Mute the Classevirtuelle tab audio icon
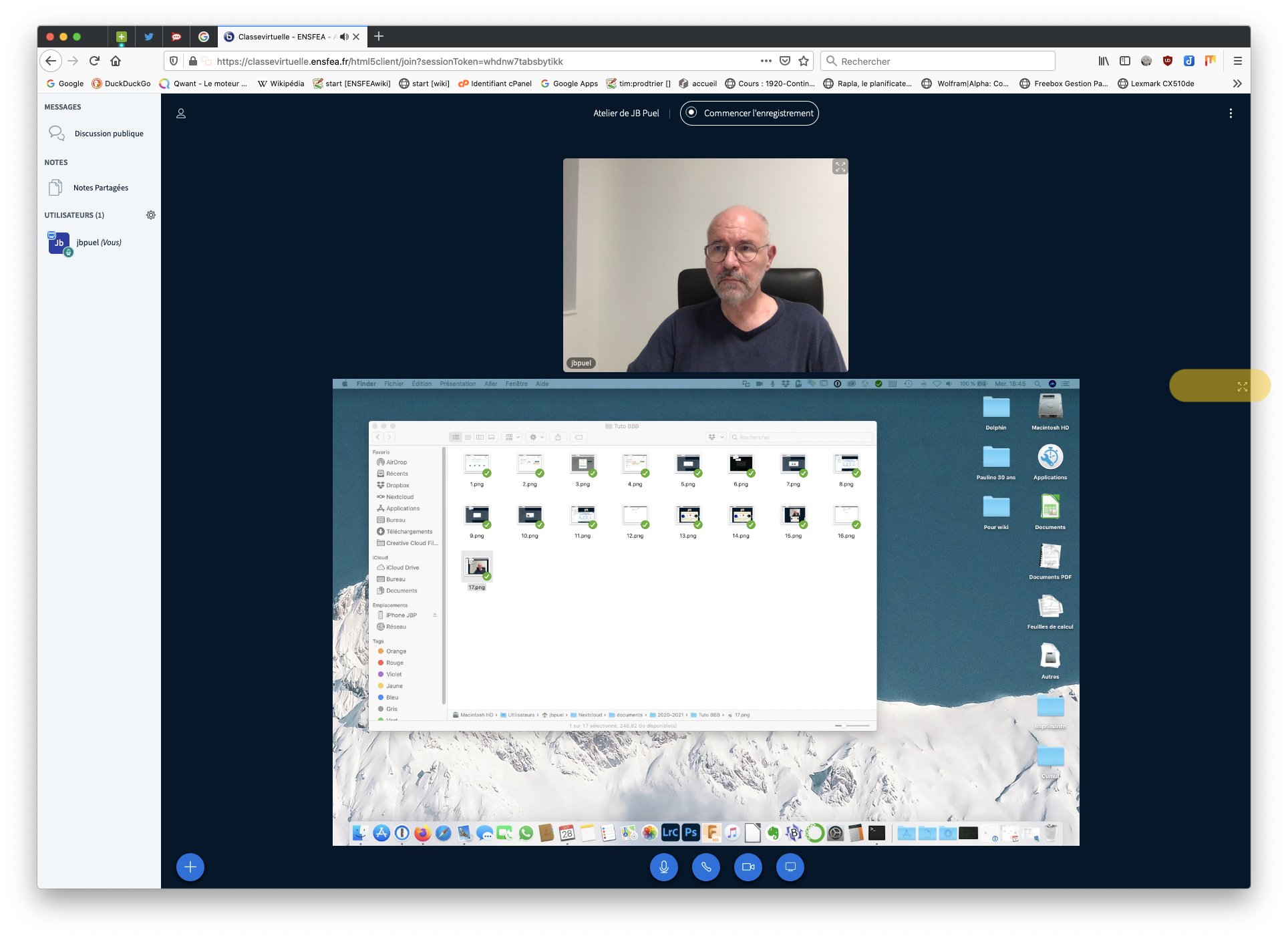Image resolution: width=1288 pixels, height=938 pixels. pos(344,37)
